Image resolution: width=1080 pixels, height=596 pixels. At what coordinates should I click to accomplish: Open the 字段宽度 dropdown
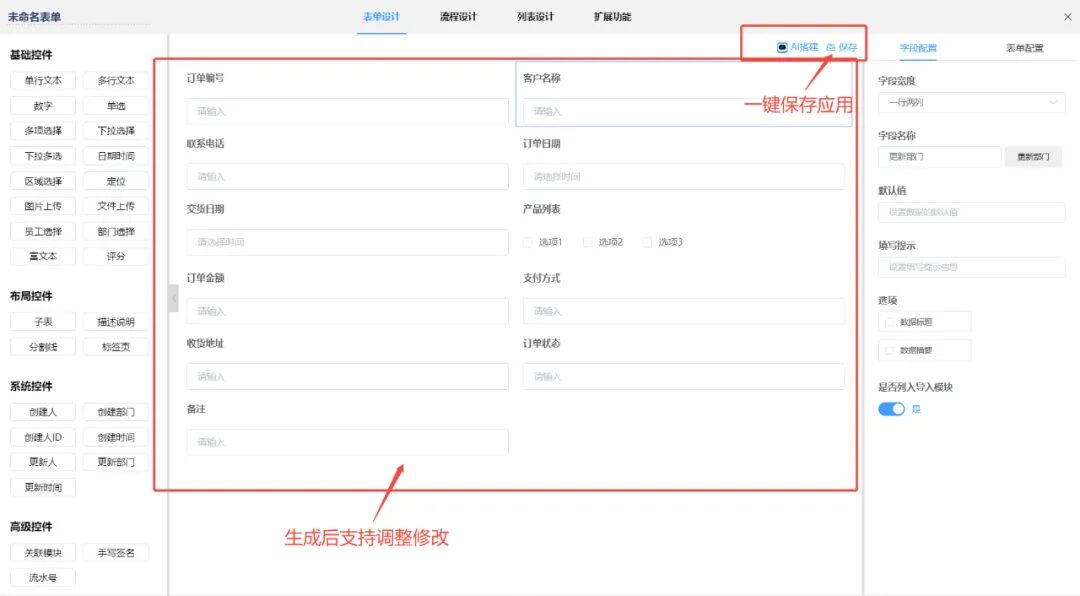[x=971, y=103]
